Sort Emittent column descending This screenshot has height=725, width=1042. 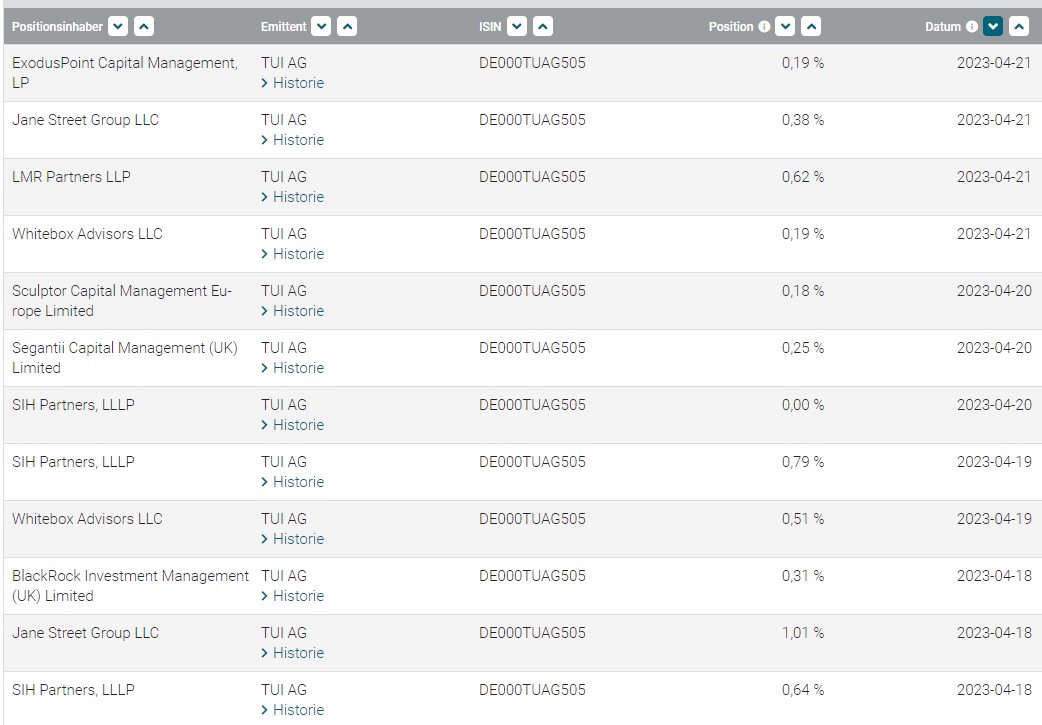click(321, 27)
